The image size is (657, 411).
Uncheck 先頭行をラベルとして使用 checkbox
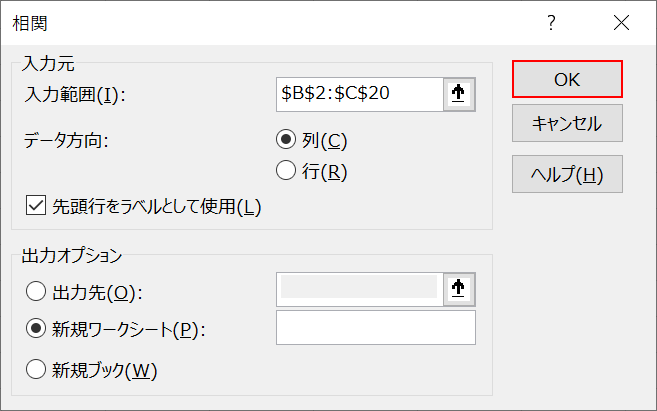point(37,206)
